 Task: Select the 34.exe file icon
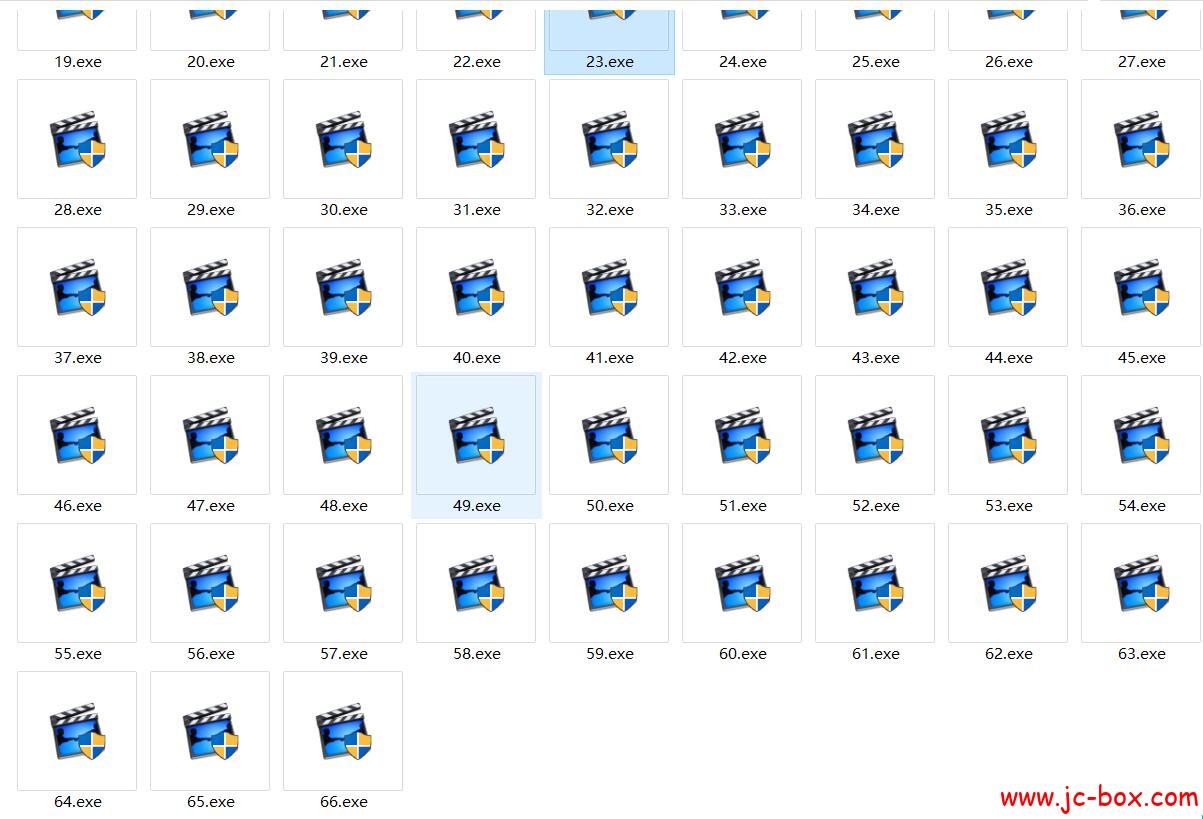[876, 139]
